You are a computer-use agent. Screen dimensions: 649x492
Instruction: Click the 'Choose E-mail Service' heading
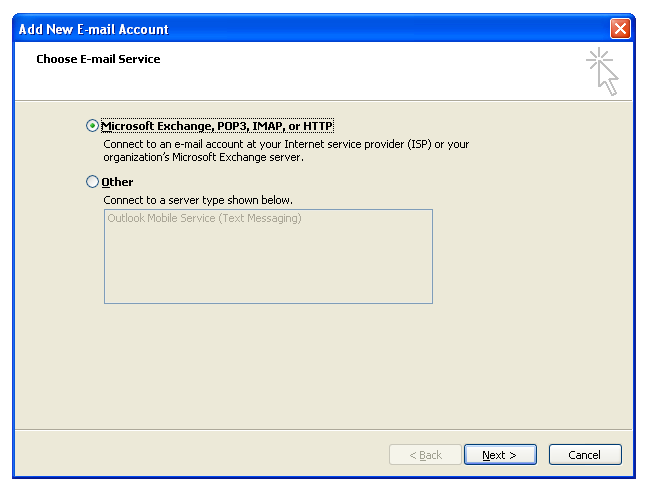(98, 59)
